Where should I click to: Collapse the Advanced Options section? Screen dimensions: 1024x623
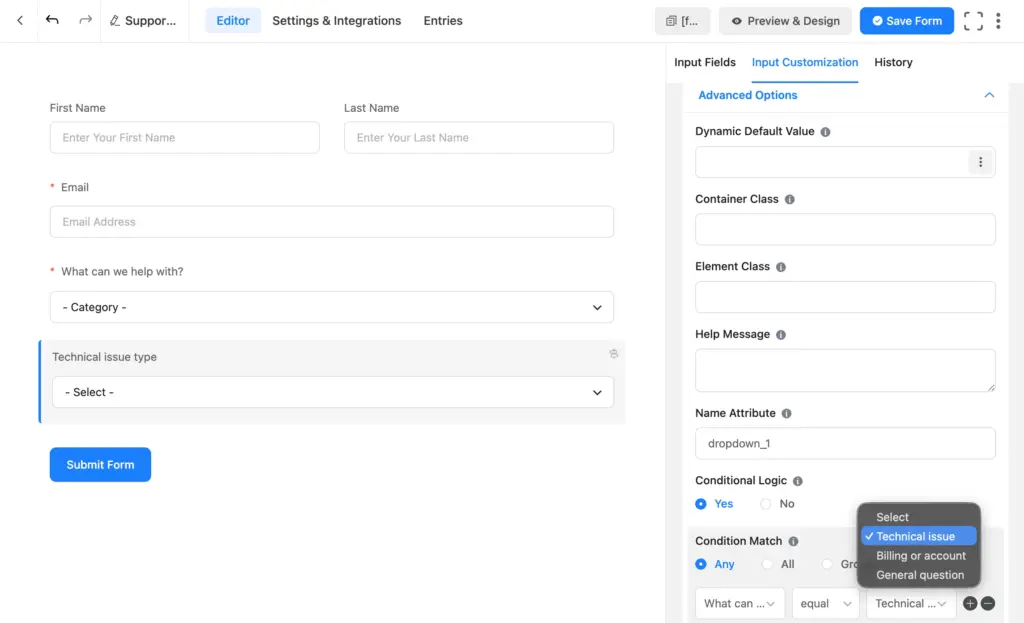pyautogui.click(x=989, y=95)
